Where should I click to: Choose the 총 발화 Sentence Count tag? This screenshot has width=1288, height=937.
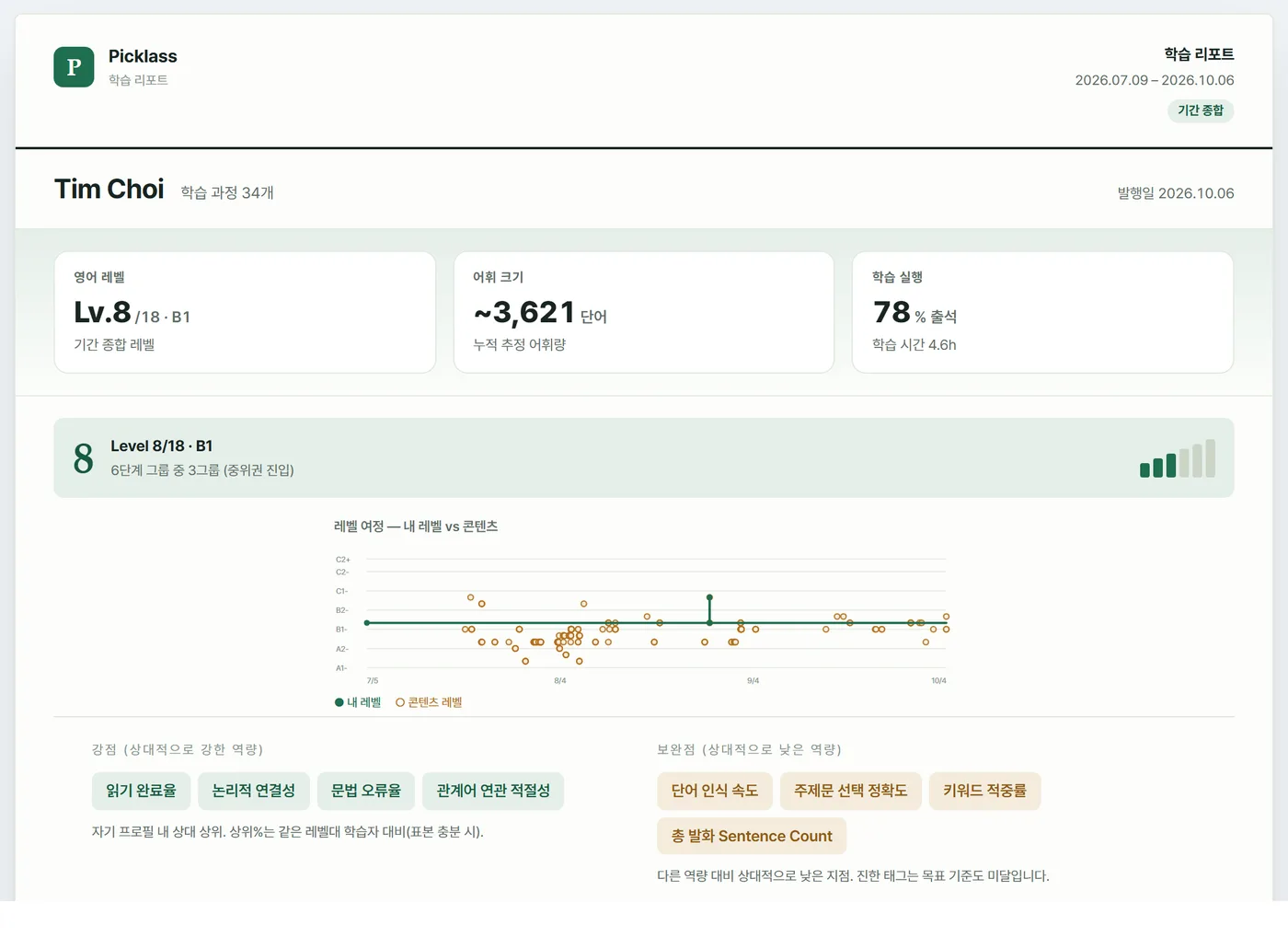tap(752, 836)
